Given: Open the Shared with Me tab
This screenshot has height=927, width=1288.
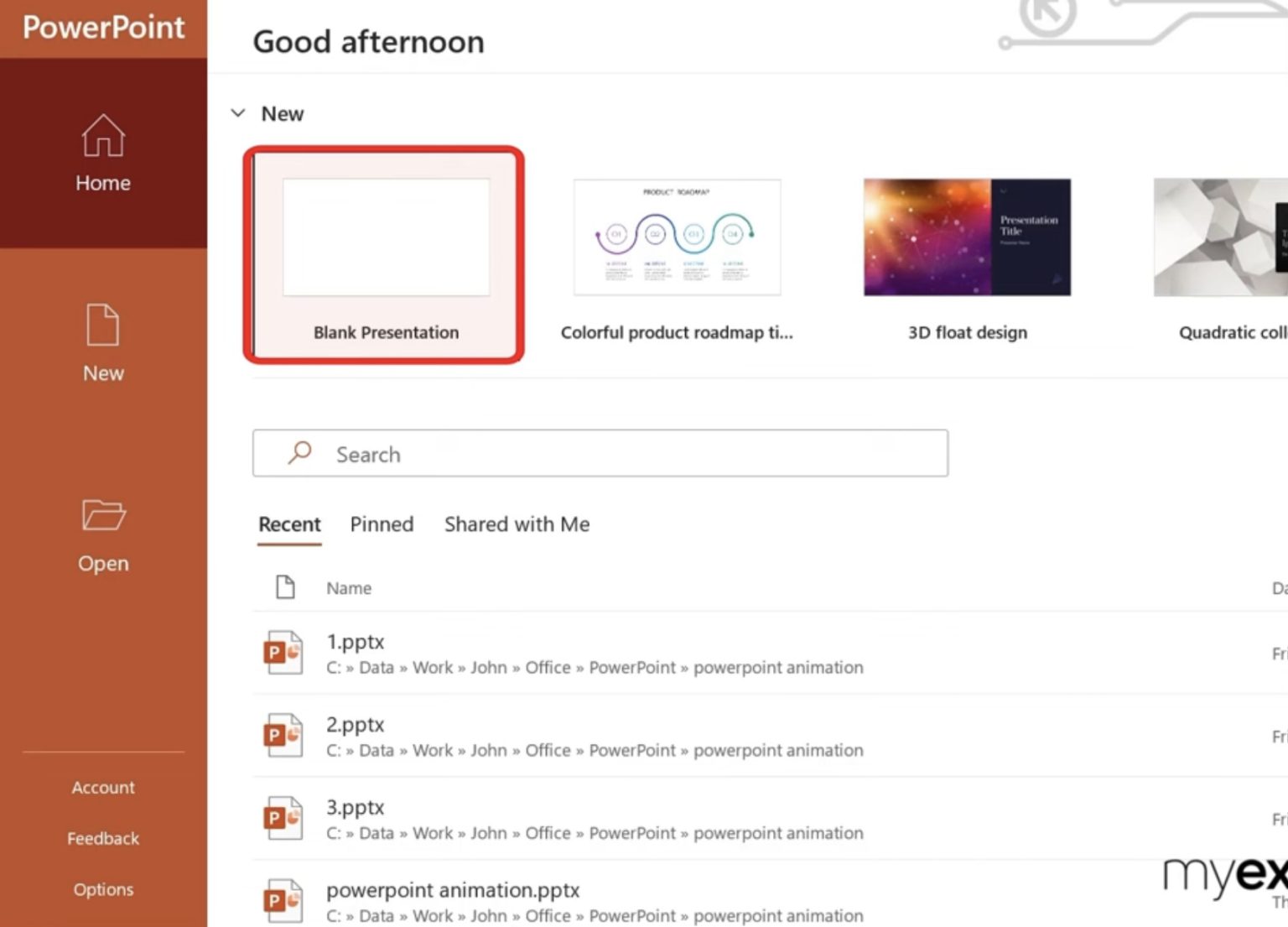Looking at the screenshot, I should pos(517,524).
